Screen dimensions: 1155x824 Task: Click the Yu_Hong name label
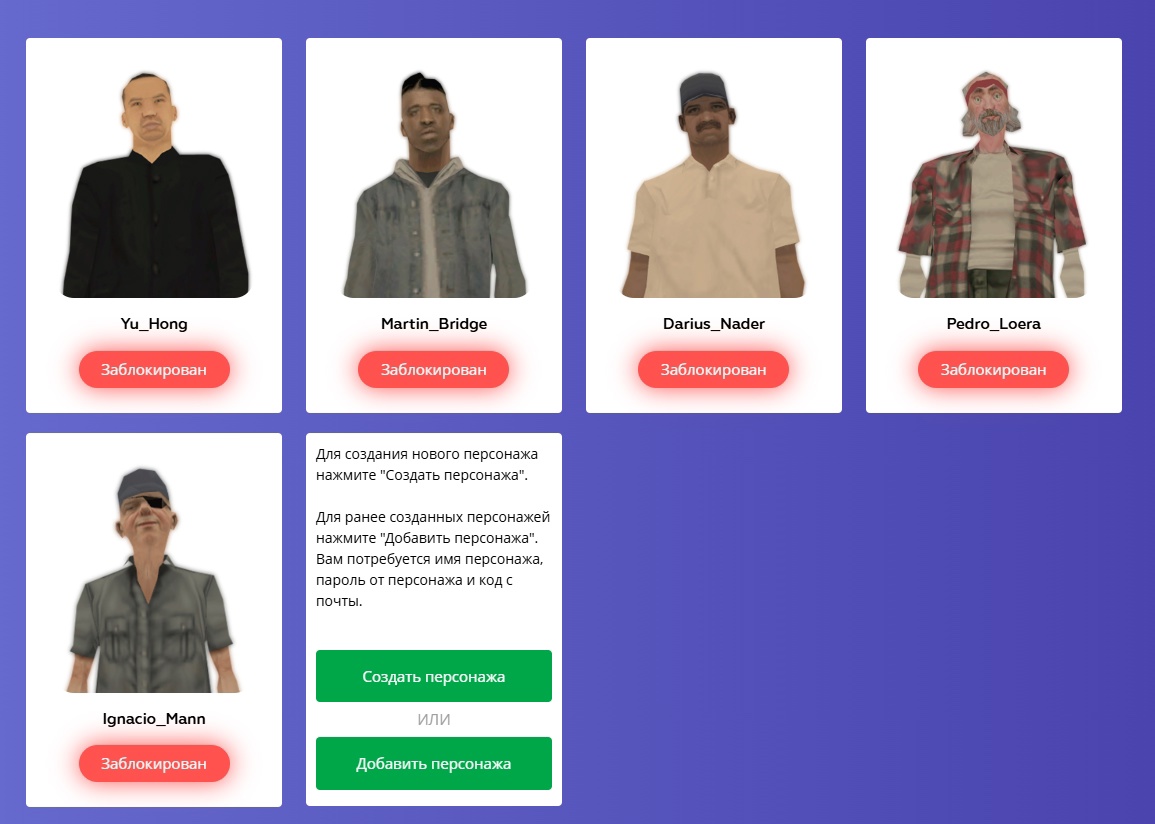pos(154,324)
